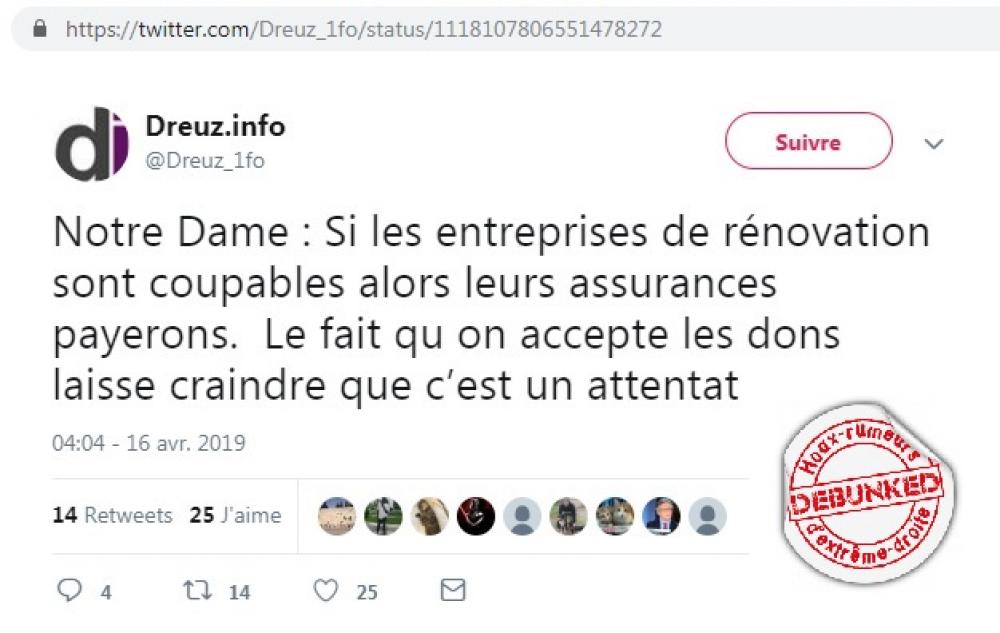Screen dimensions: 1000x633
Task: Open the last gray default liker avatar
Action: (707, 516)
